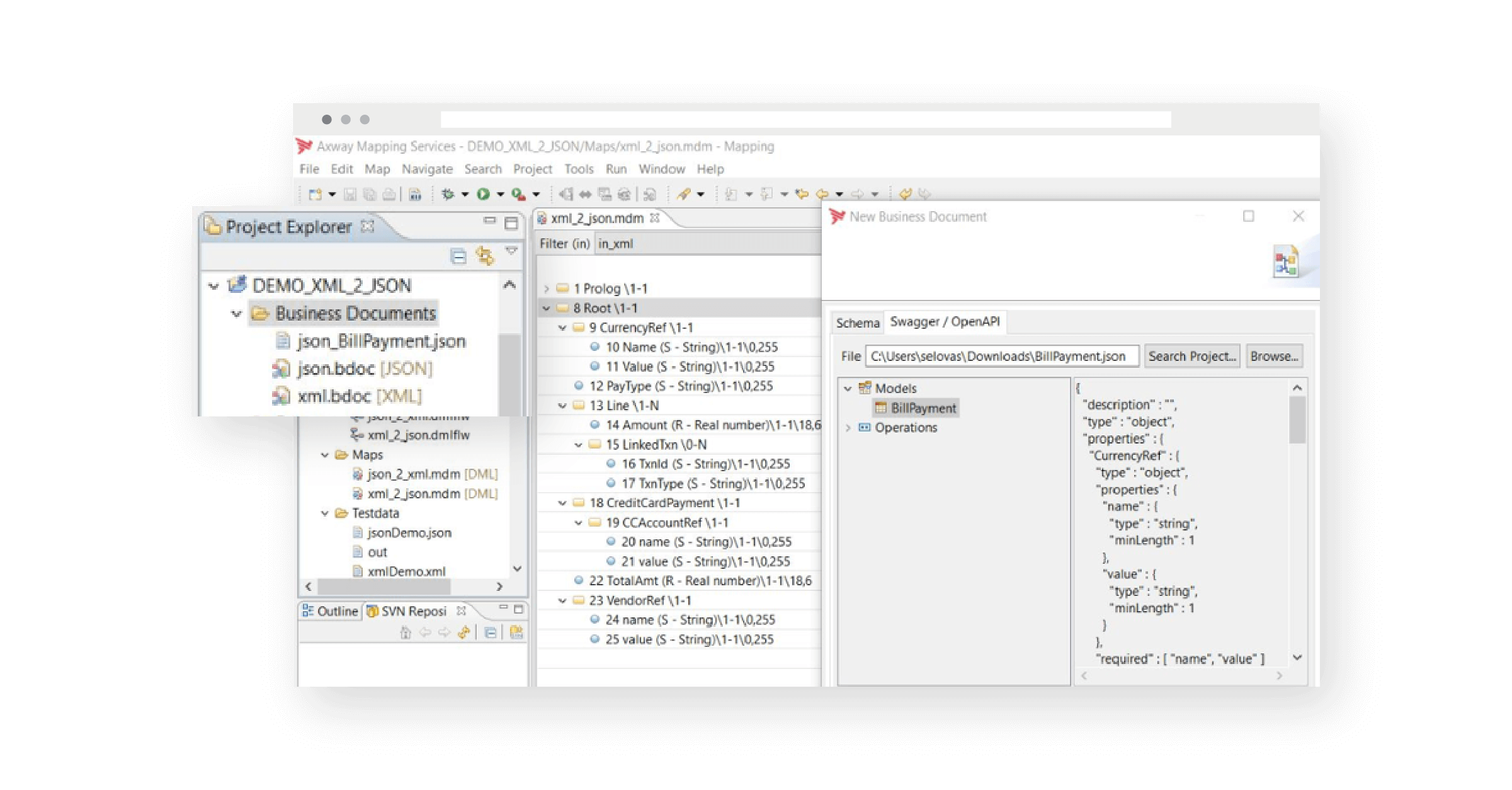Click the Browse button

(1274, 356)
